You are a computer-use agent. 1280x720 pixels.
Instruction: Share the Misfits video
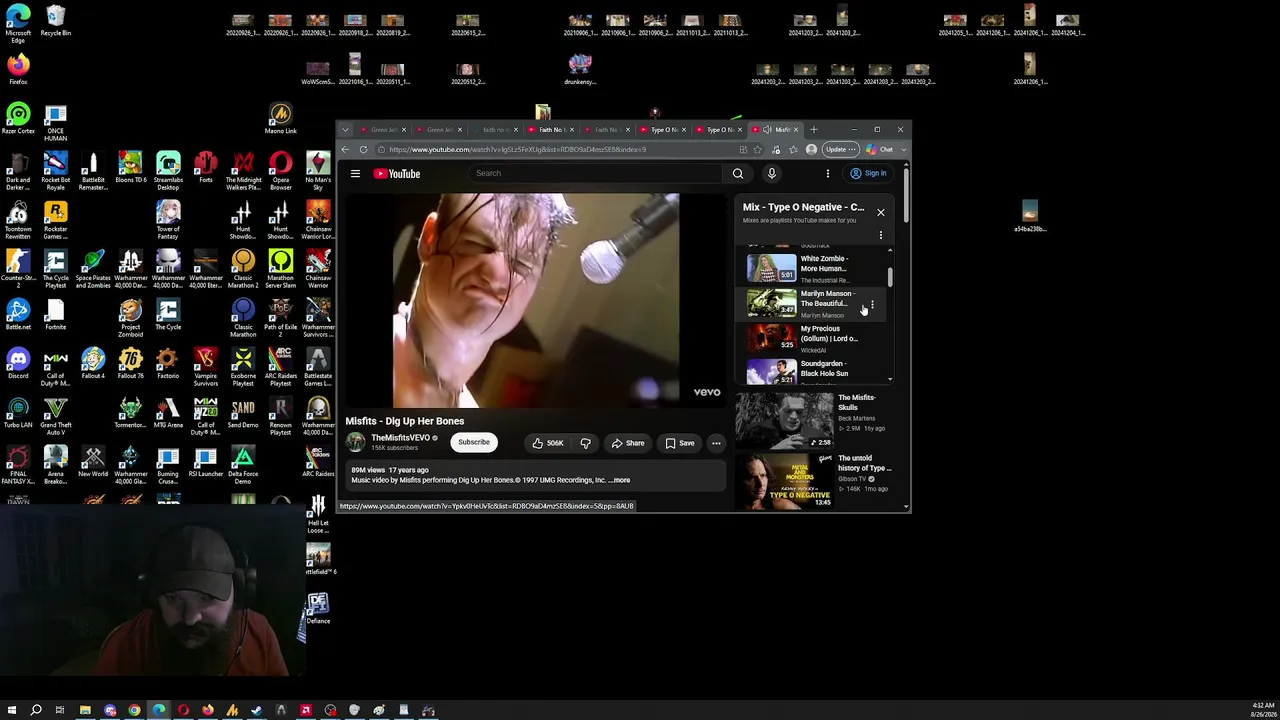click(628, 443)
